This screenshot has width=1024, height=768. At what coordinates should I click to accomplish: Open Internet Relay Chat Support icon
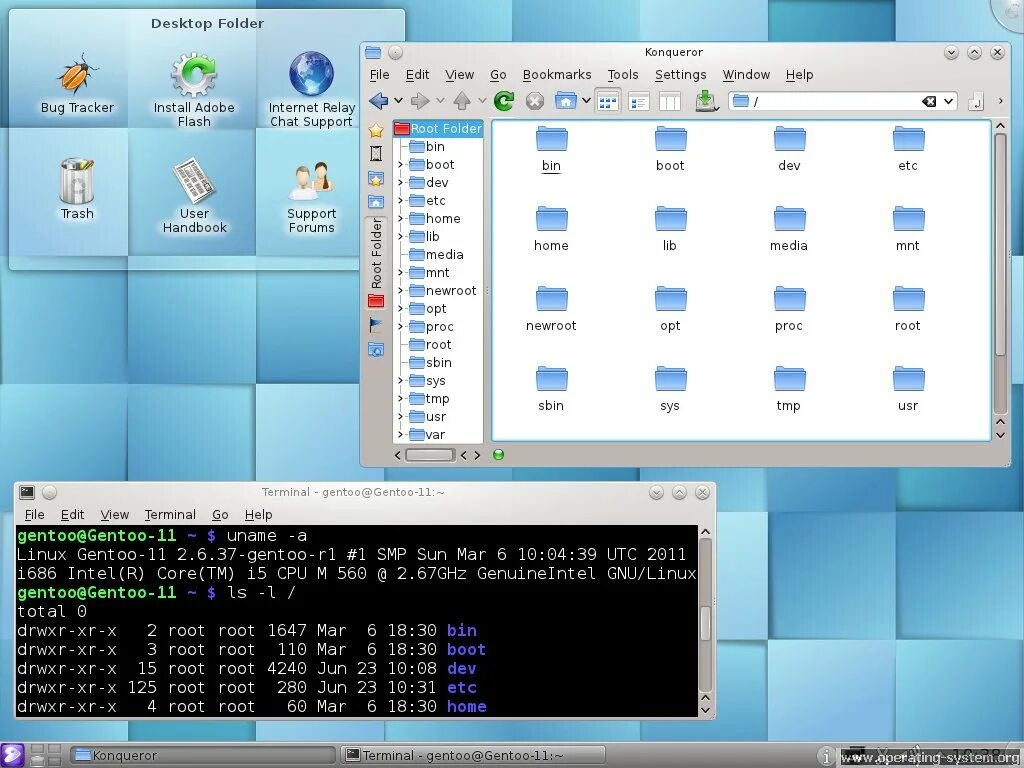tap(312, 90)
